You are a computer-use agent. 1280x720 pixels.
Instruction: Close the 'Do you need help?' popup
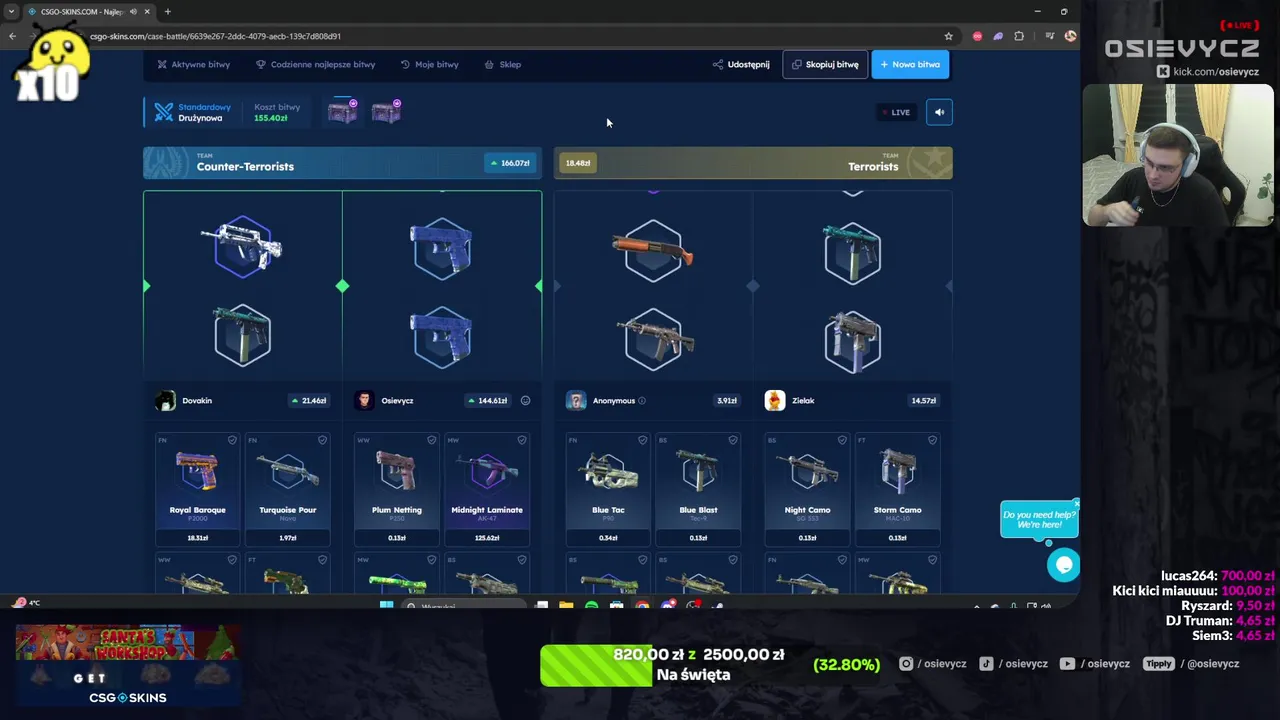[x=1076, y=503]
